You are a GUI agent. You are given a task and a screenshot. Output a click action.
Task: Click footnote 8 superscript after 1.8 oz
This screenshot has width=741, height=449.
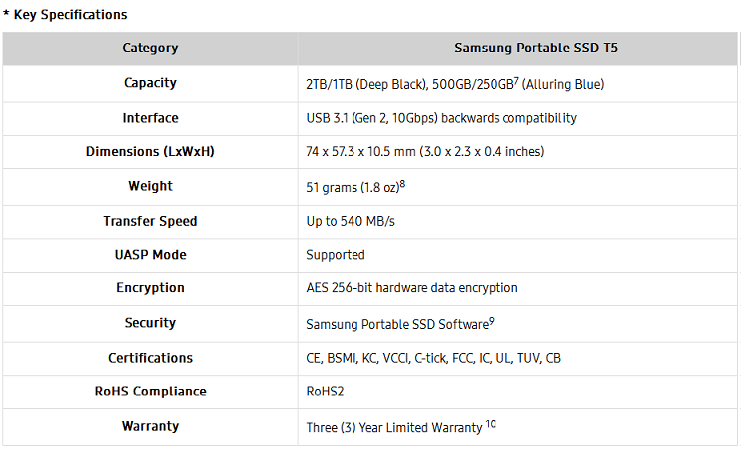[x=402, y=183]
